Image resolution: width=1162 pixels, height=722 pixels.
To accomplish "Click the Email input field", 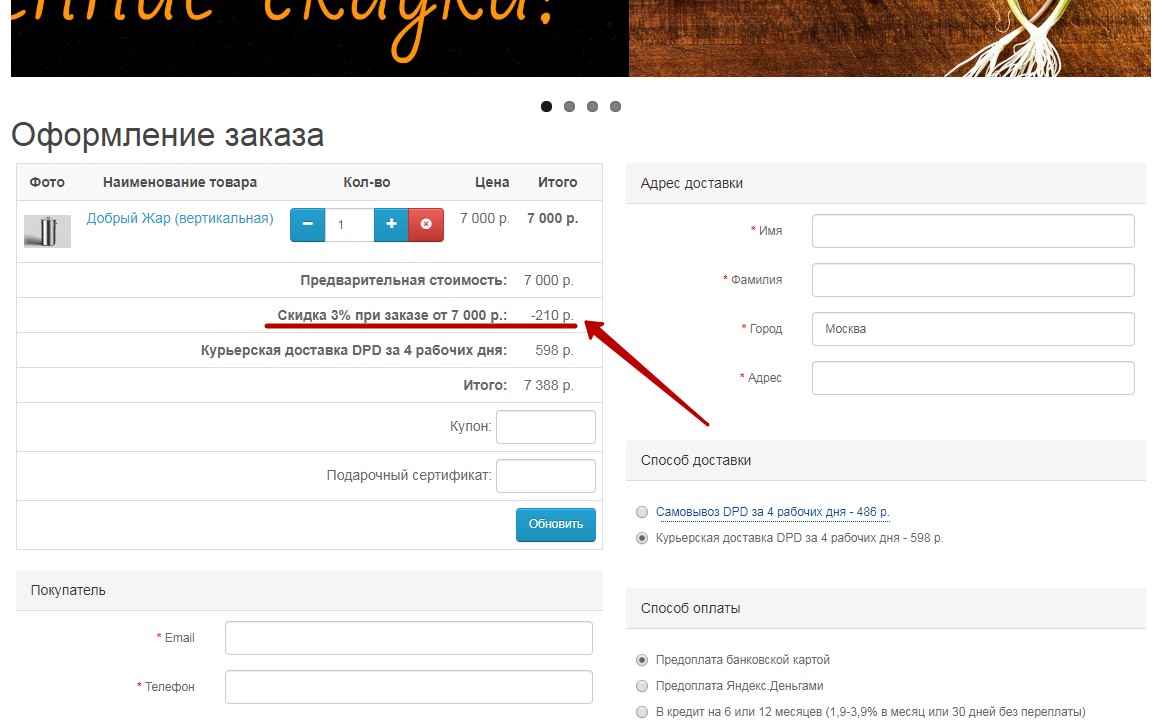I will pyautogui.click(x=408, y=638).
